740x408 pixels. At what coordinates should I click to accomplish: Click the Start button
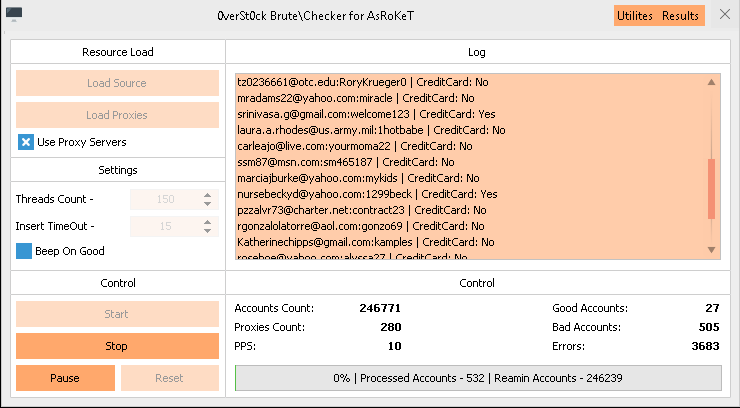(x=117, y=314)
